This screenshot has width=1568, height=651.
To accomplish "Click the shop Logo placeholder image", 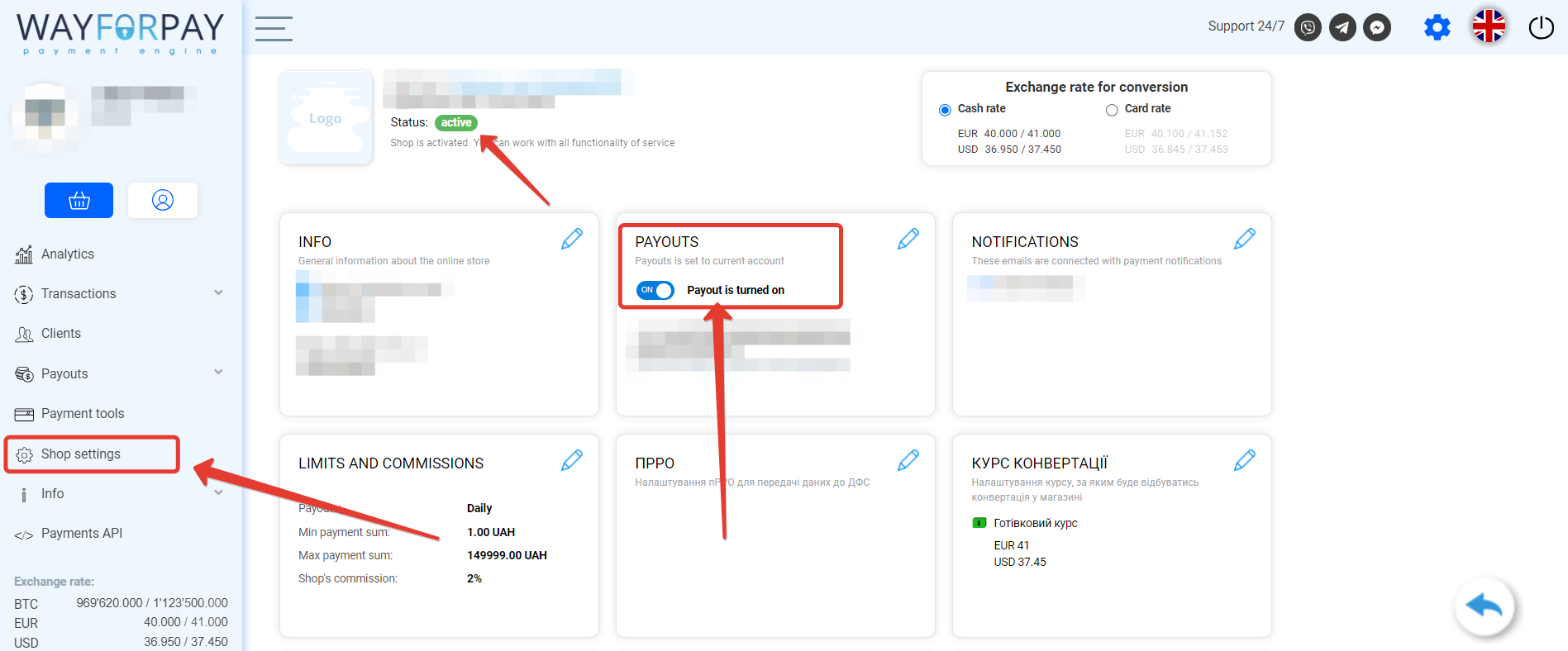I will pos(326,118).
